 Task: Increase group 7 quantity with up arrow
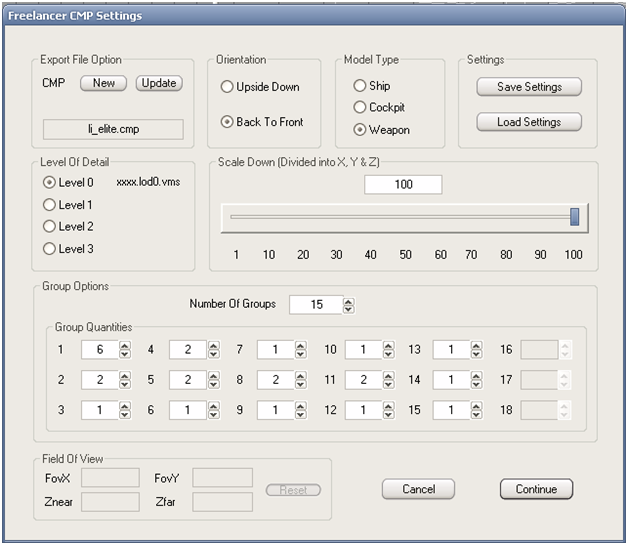pyautogui.click(x=301, y=346)
